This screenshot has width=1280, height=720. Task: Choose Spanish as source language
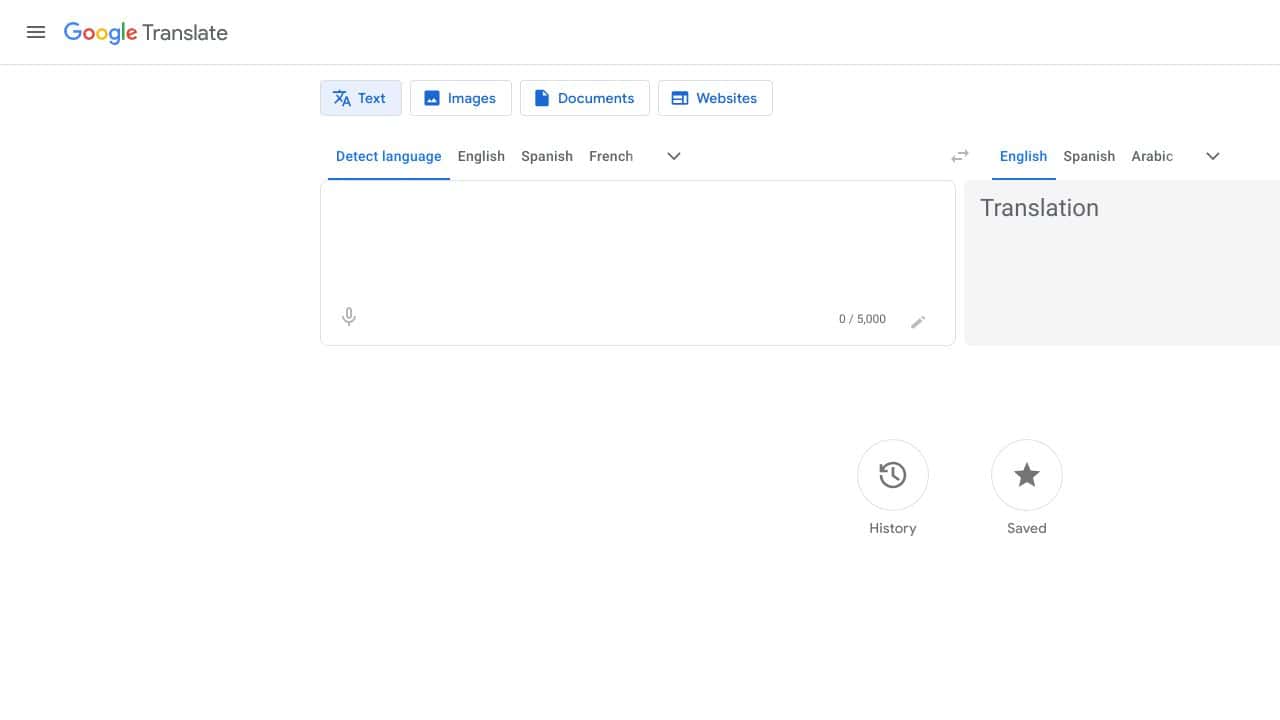pos(547,156)
